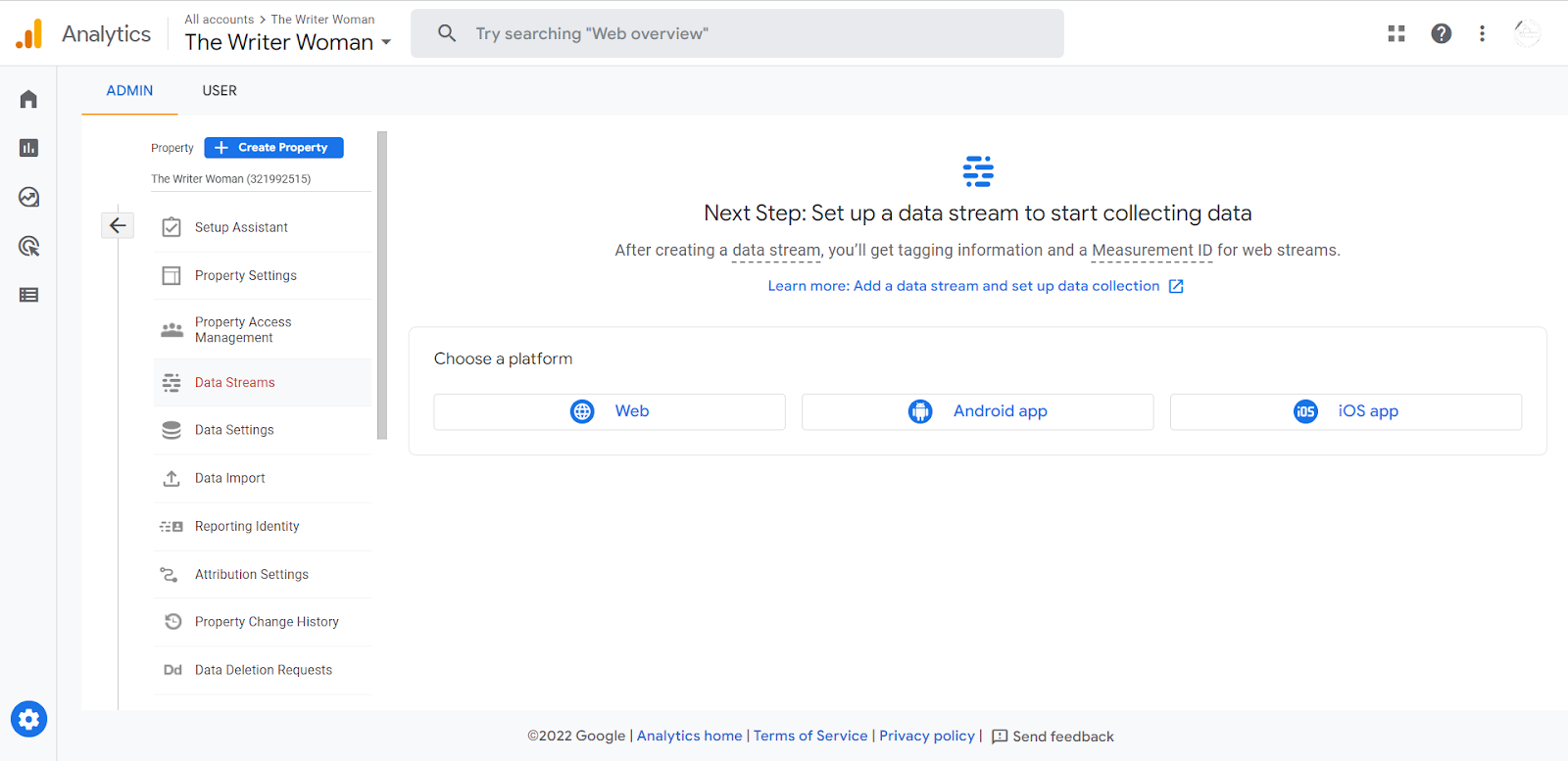Image resolution: width=1568 pixels, height=761 pixels.
Task: Click the Dd Data Deletion icon
Action: [172, 670]
